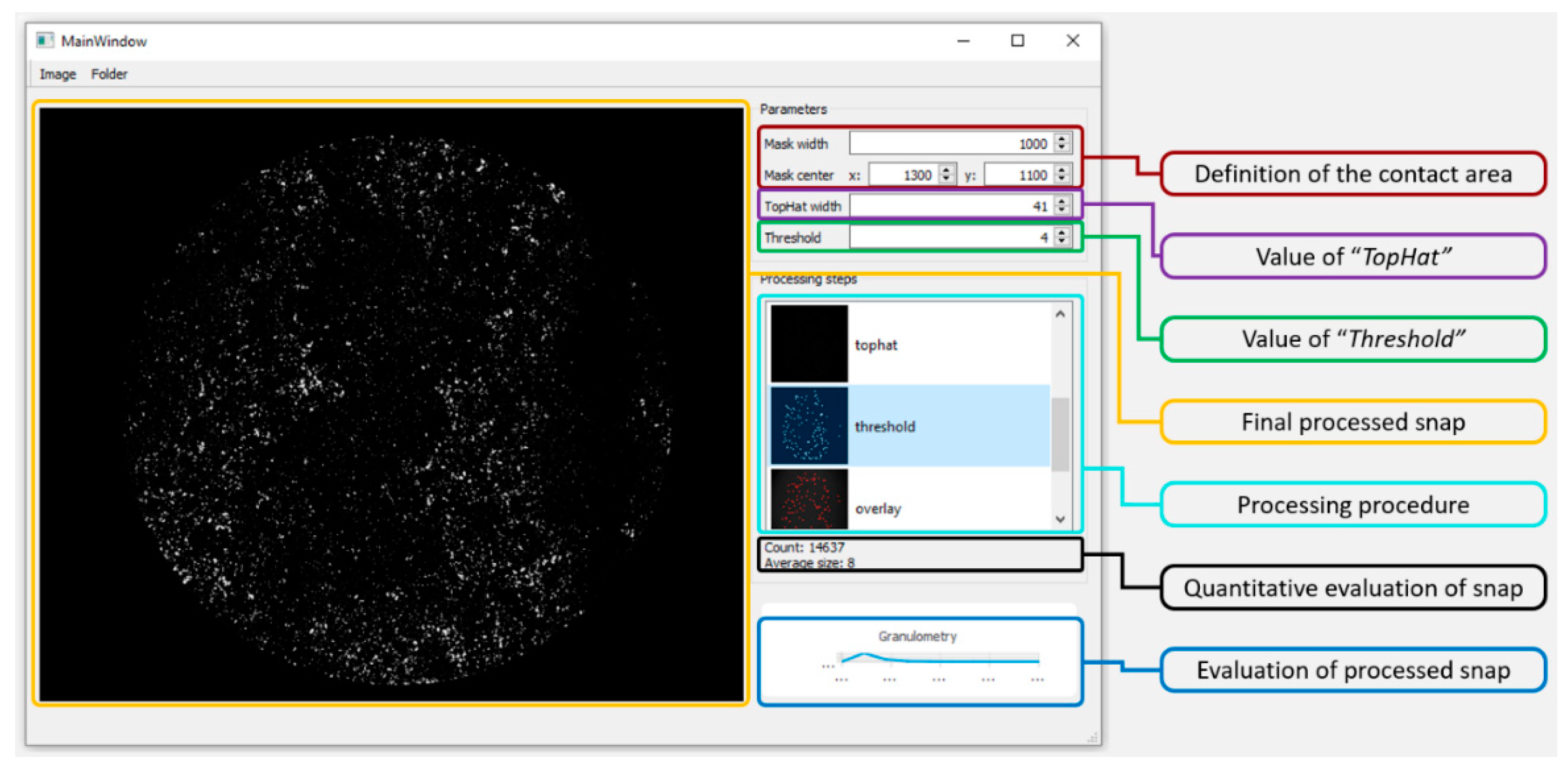Click the Mask center y field
This screenshot has width=1568, height=772.
[1019, 175]
